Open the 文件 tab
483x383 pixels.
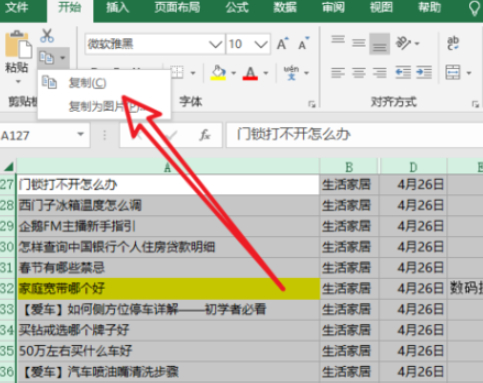tap(17, 7)
